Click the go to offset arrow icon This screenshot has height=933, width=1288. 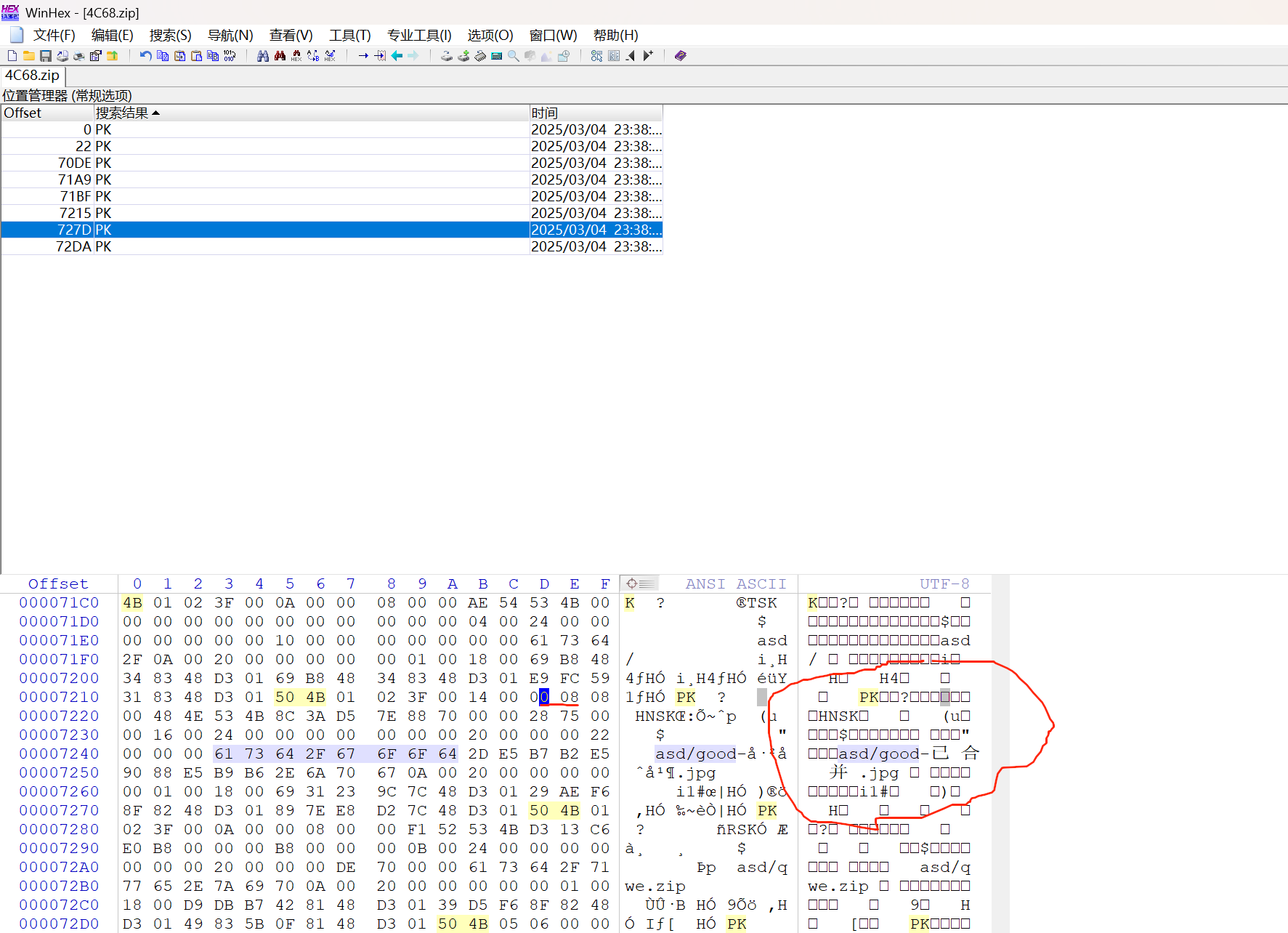click(363, 56)
